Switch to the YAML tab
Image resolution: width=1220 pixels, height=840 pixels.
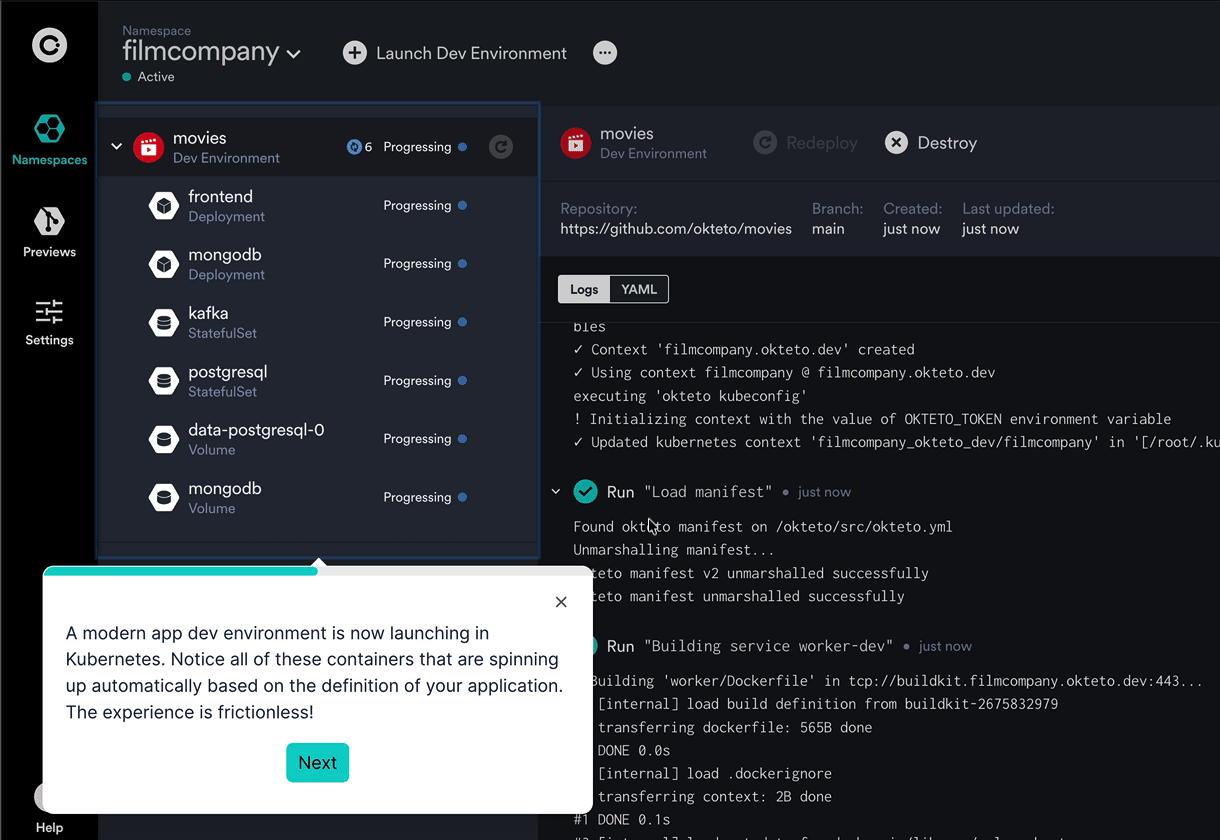639,289
